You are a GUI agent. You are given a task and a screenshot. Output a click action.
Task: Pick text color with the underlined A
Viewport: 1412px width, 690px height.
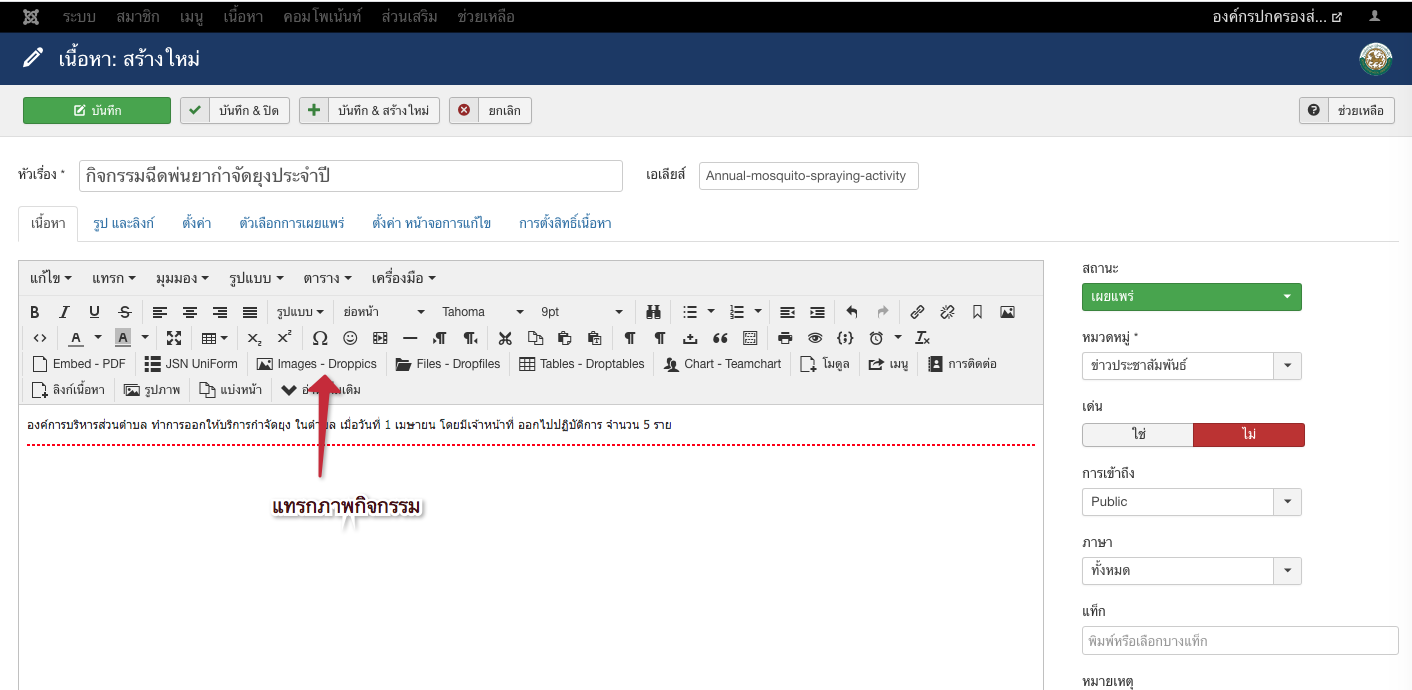click(76, 338)
